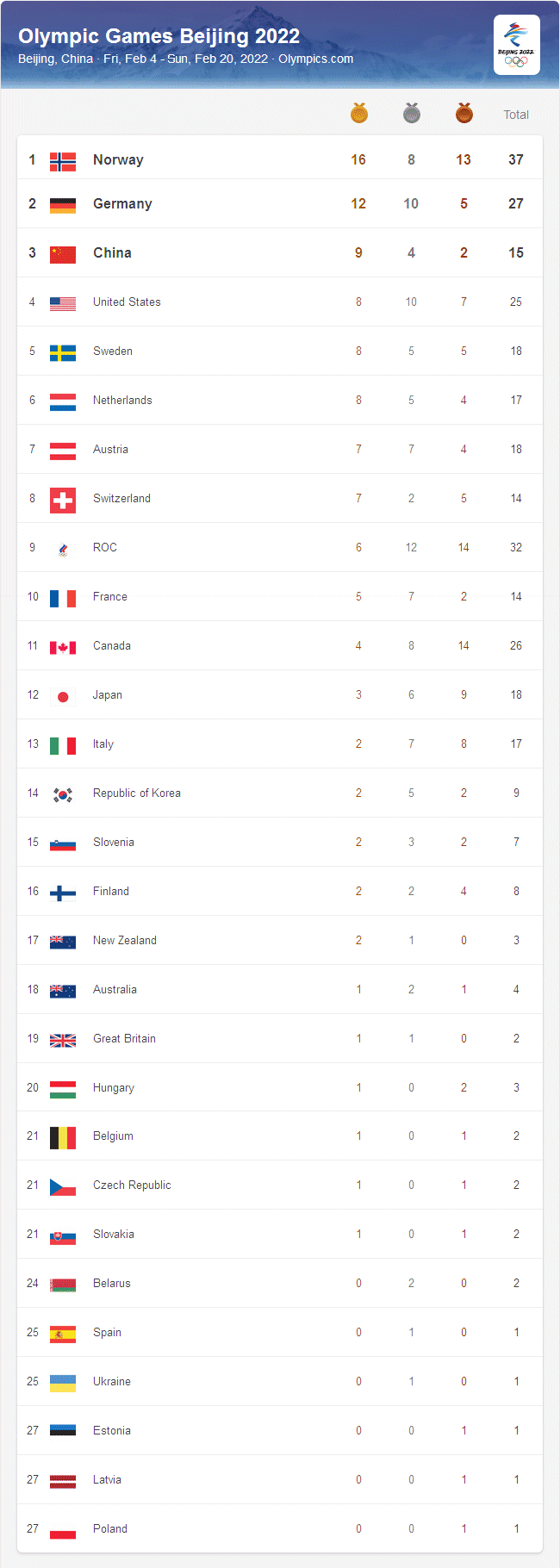Select the China flag icon
The width and height of the screenshot is (560, 1568).
pos(63,252)
